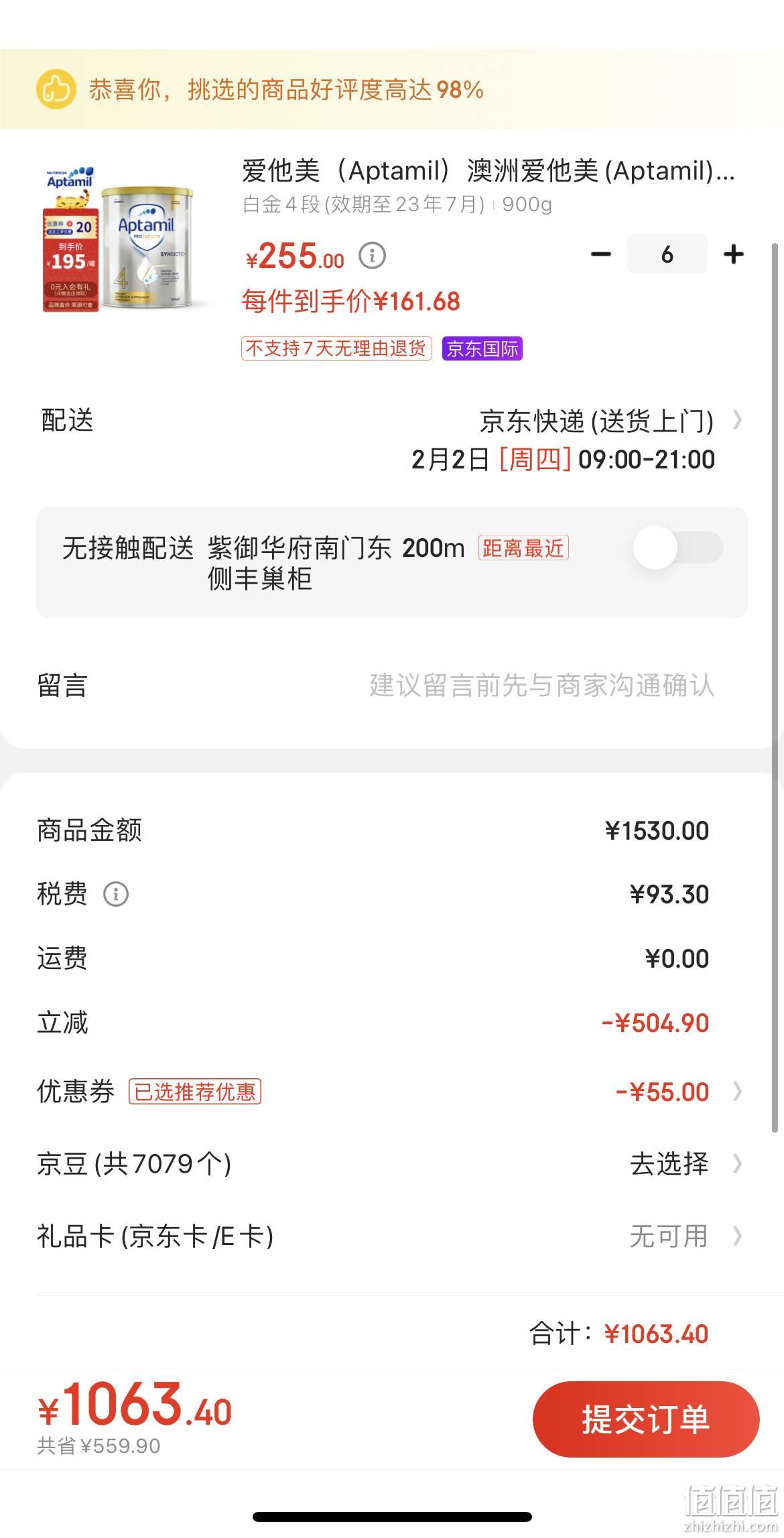Open the JD Express delivery options chevron

point(738,420)
